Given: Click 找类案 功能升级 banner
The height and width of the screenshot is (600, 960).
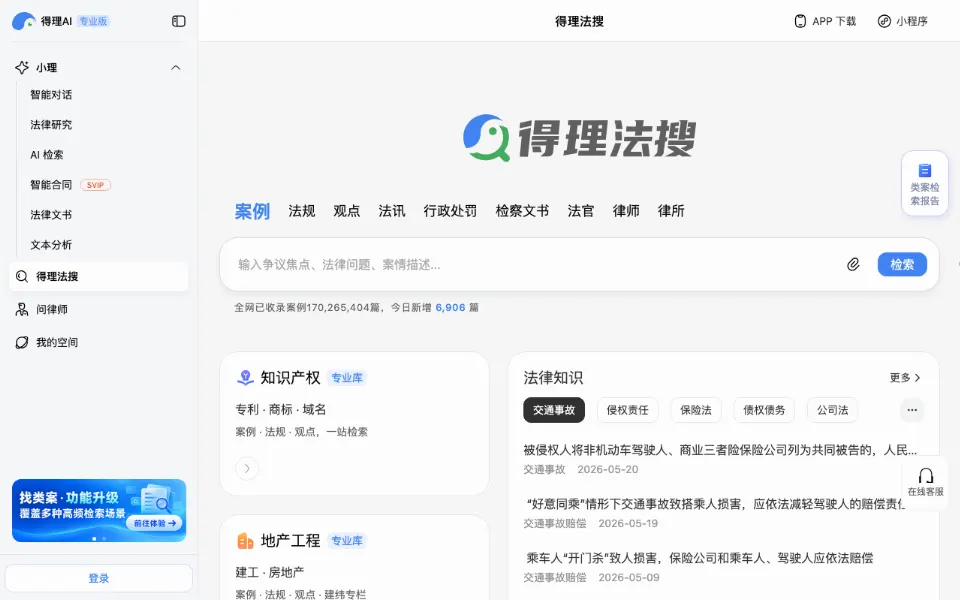Looking at the screenshot, I should (x=99, y=510).
